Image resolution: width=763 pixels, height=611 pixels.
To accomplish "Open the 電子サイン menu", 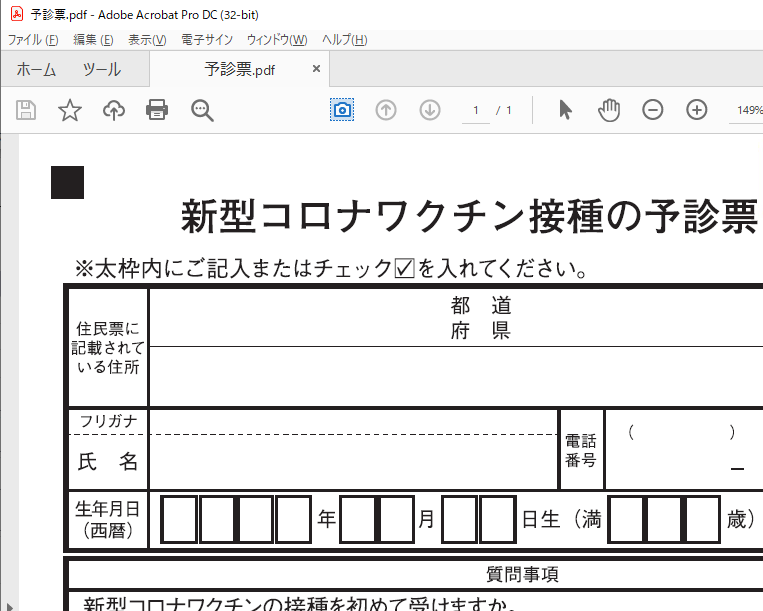I will point(207,40).
